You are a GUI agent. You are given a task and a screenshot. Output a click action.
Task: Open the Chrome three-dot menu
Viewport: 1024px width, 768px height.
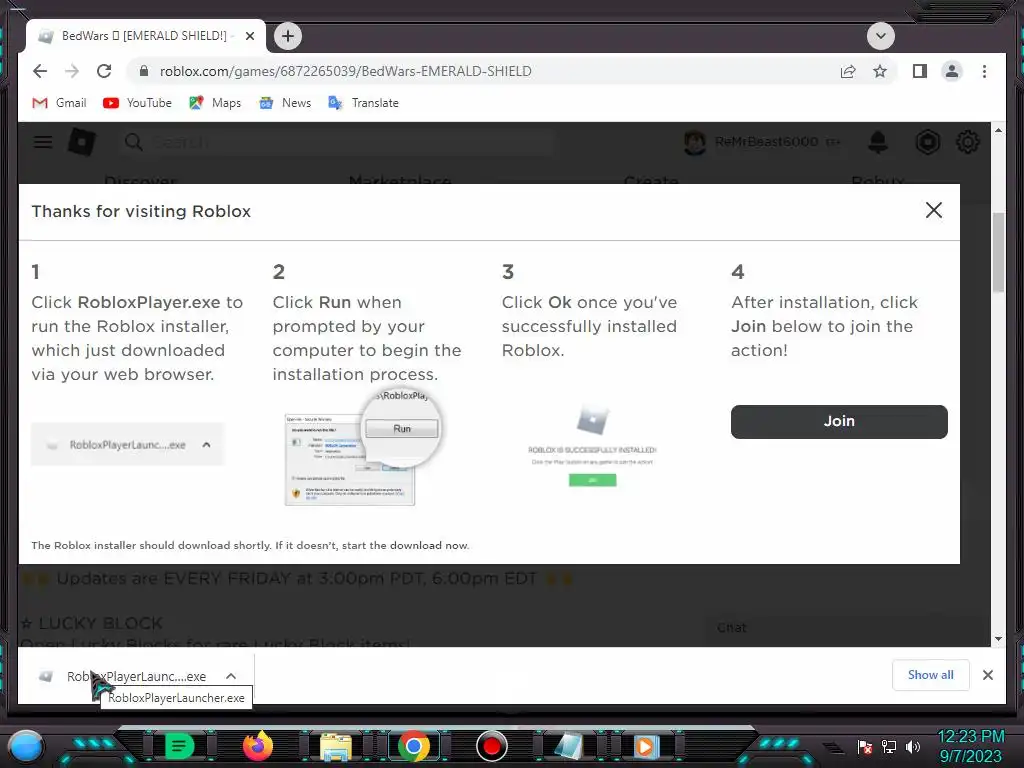(984, 71)
